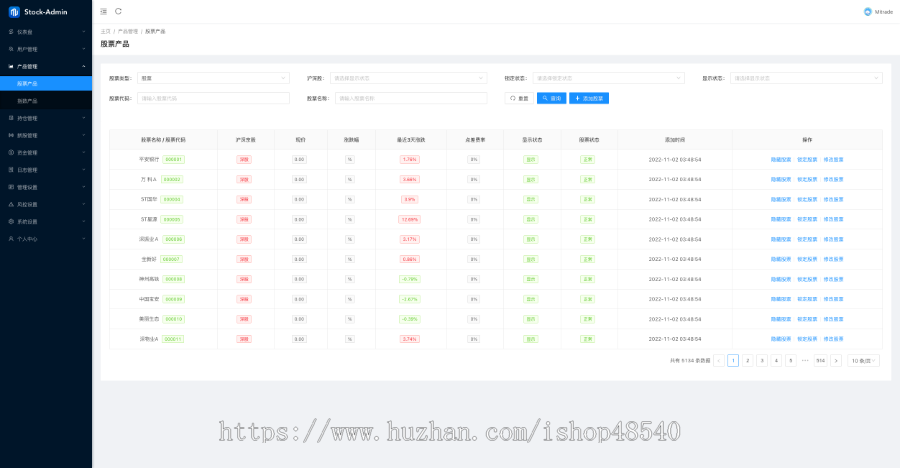Go to previous page with left arrow
This screenshot has width=900, height=468.
719,361
